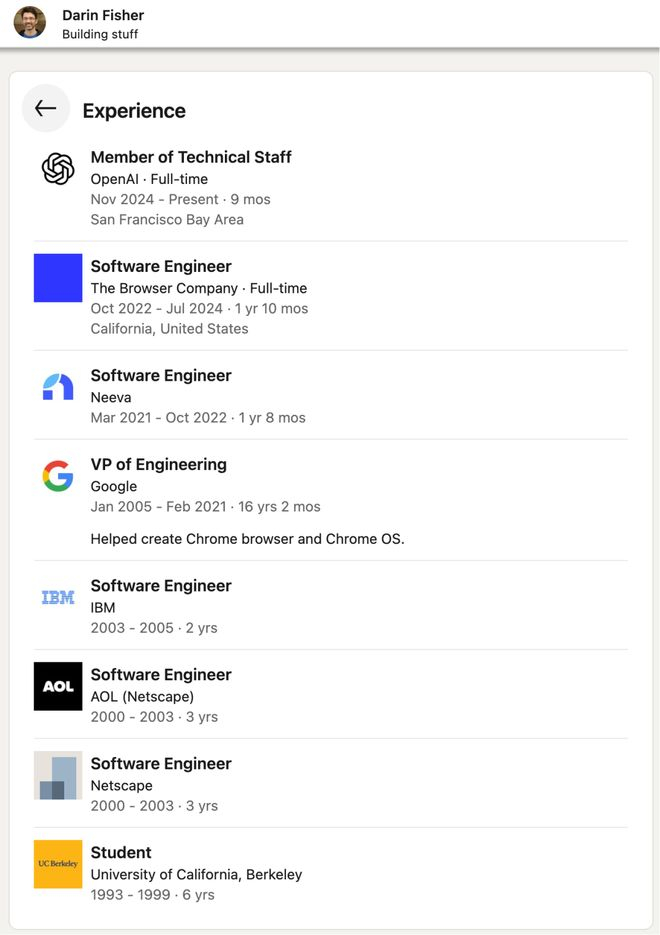Image resolution: width=660 pixels, height=935 pixels.
Task: Click the back arrow button
Action: (45, 109)
